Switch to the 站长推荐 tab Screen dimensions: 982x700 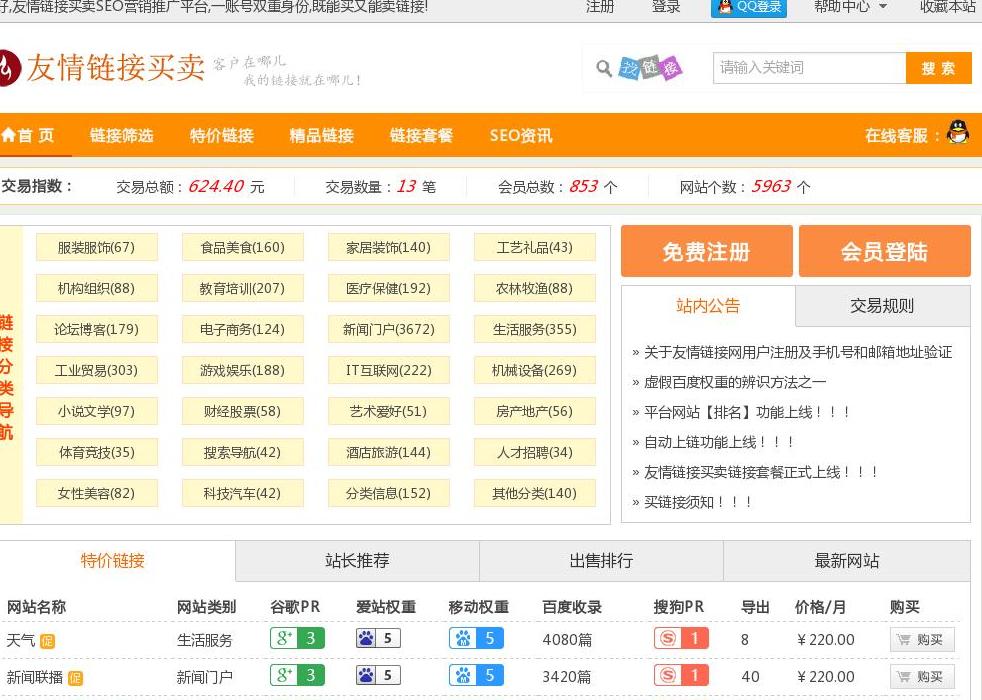(357, 560)
